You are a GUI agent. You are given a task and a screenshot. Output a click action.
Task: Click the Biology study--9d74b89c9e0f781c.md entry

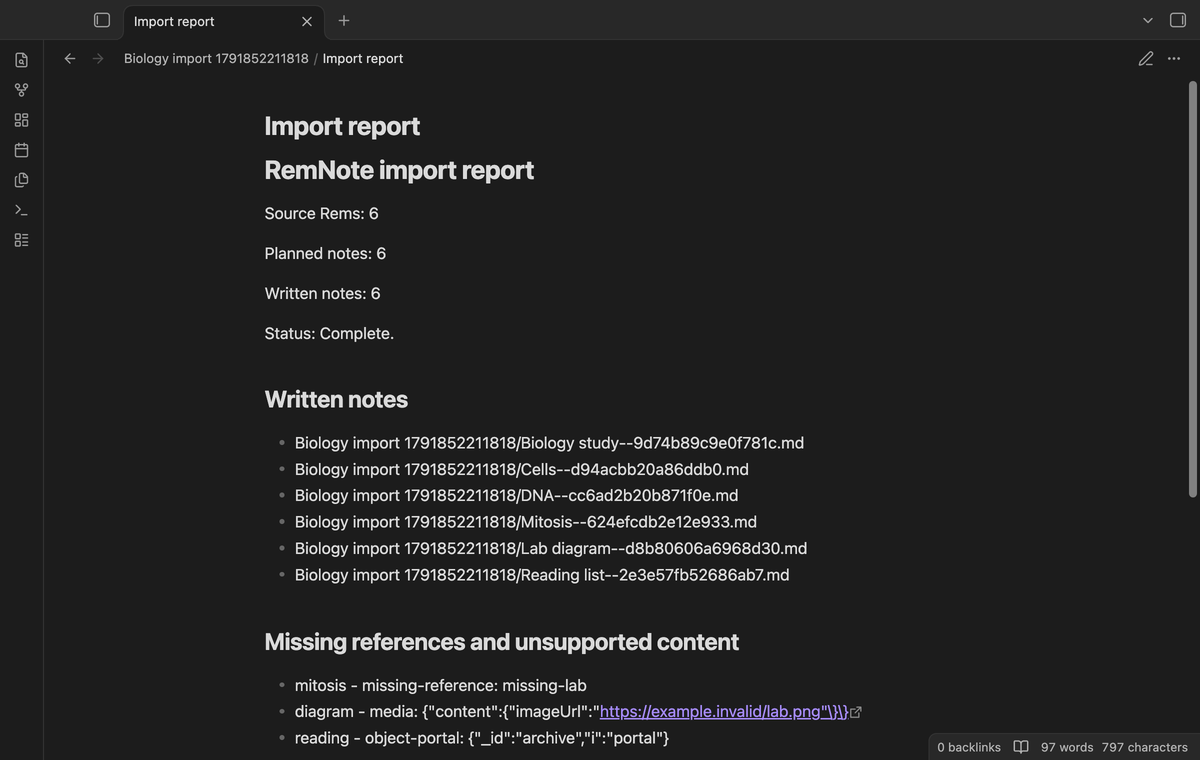pyautogui.click(x=549, y=443)
